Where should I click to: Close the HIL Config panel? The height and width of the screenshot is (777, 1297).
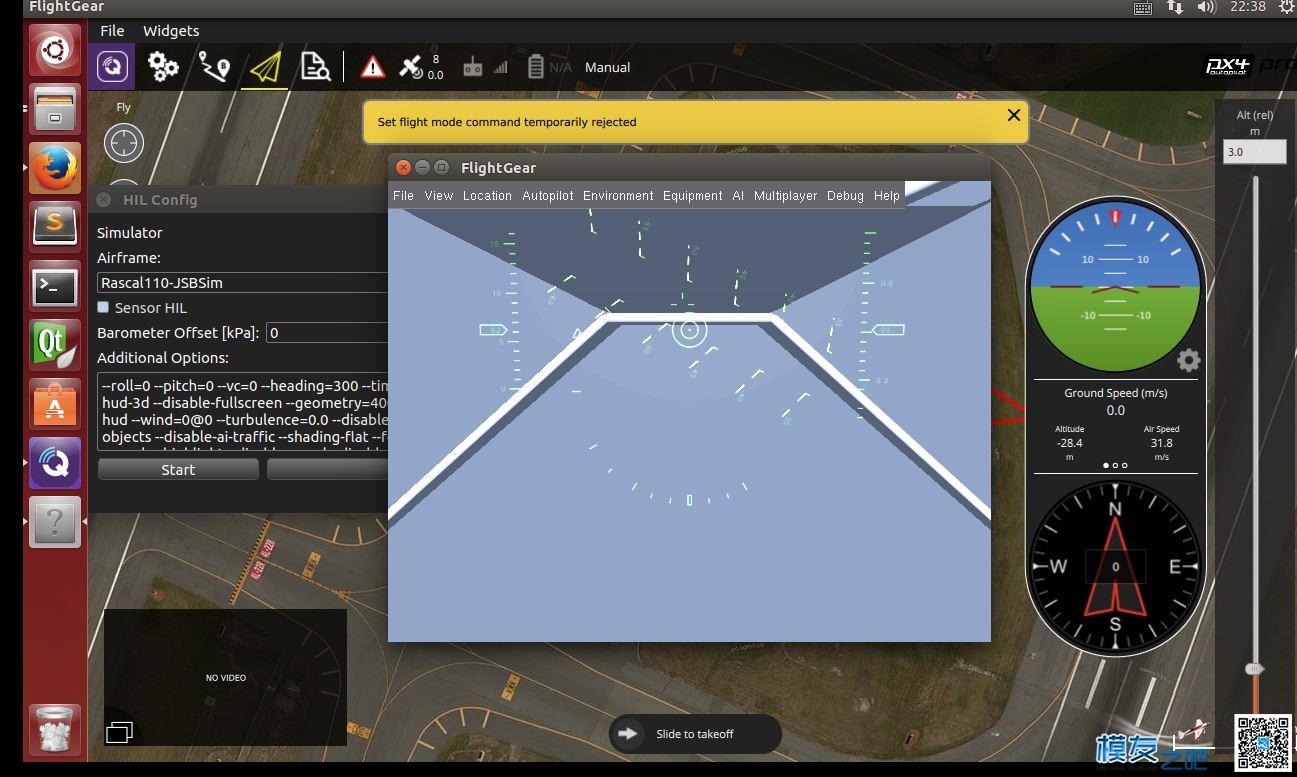point(104,200)
